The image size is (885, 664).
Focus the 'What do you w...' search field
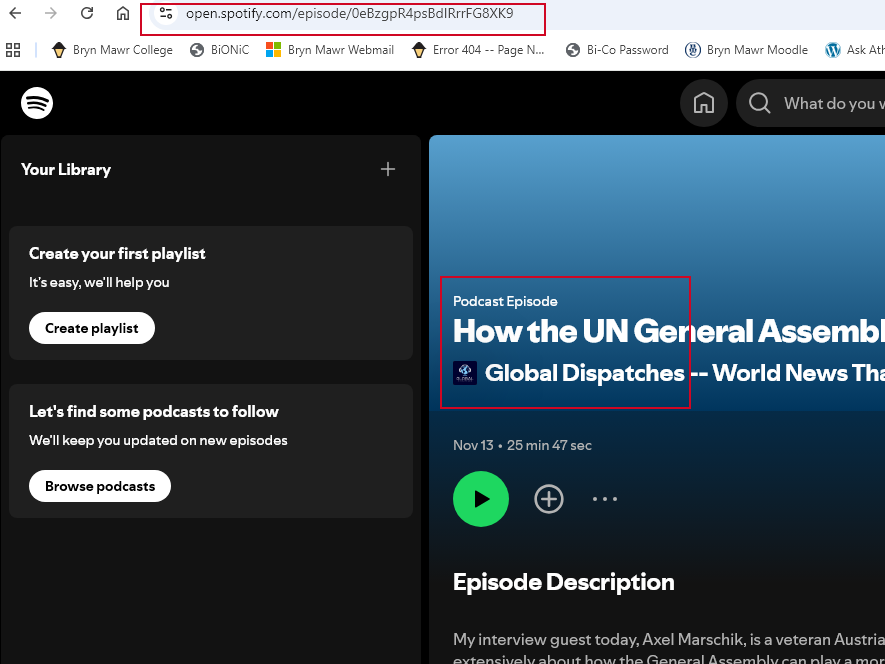pyautogui.click(x=834, y=103)
